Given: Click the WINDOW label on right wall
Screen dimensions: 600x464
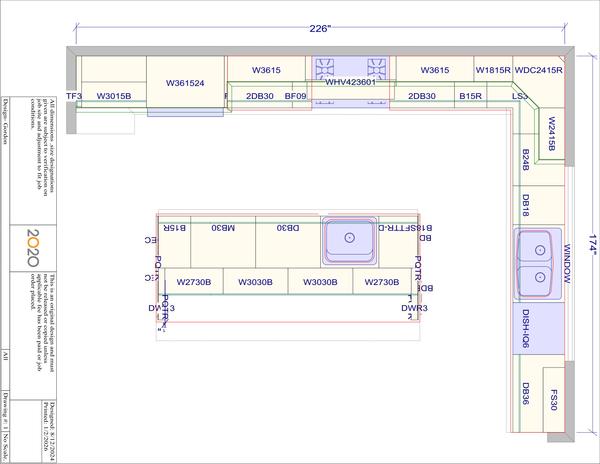Looking at the screenshot, I should point(566,262).
